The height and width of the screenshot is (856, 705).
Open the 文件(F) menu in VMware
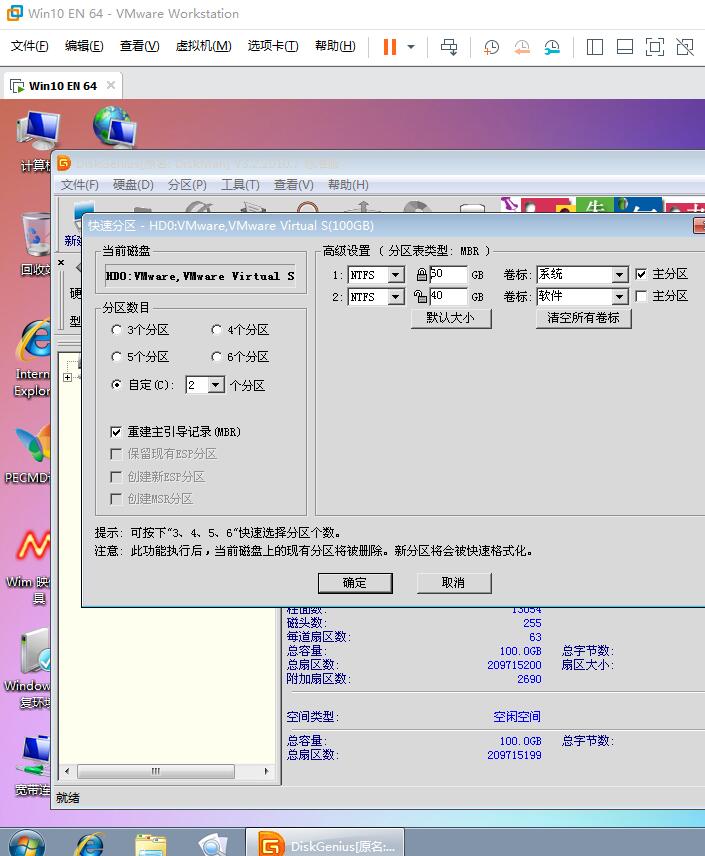[x=29, y=46]
